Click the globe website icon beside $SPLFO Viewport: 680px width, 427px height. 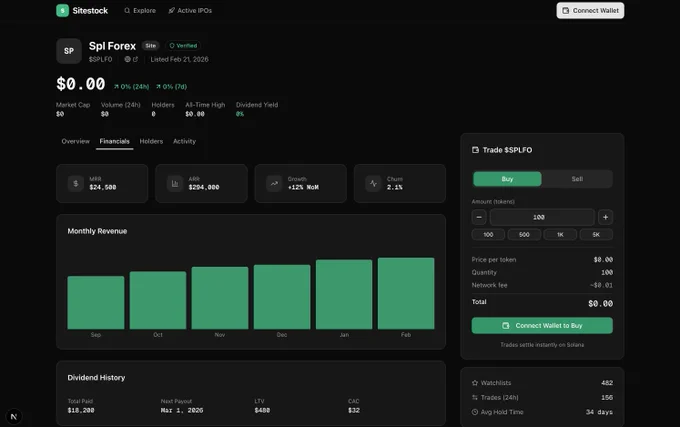[127, 59]
